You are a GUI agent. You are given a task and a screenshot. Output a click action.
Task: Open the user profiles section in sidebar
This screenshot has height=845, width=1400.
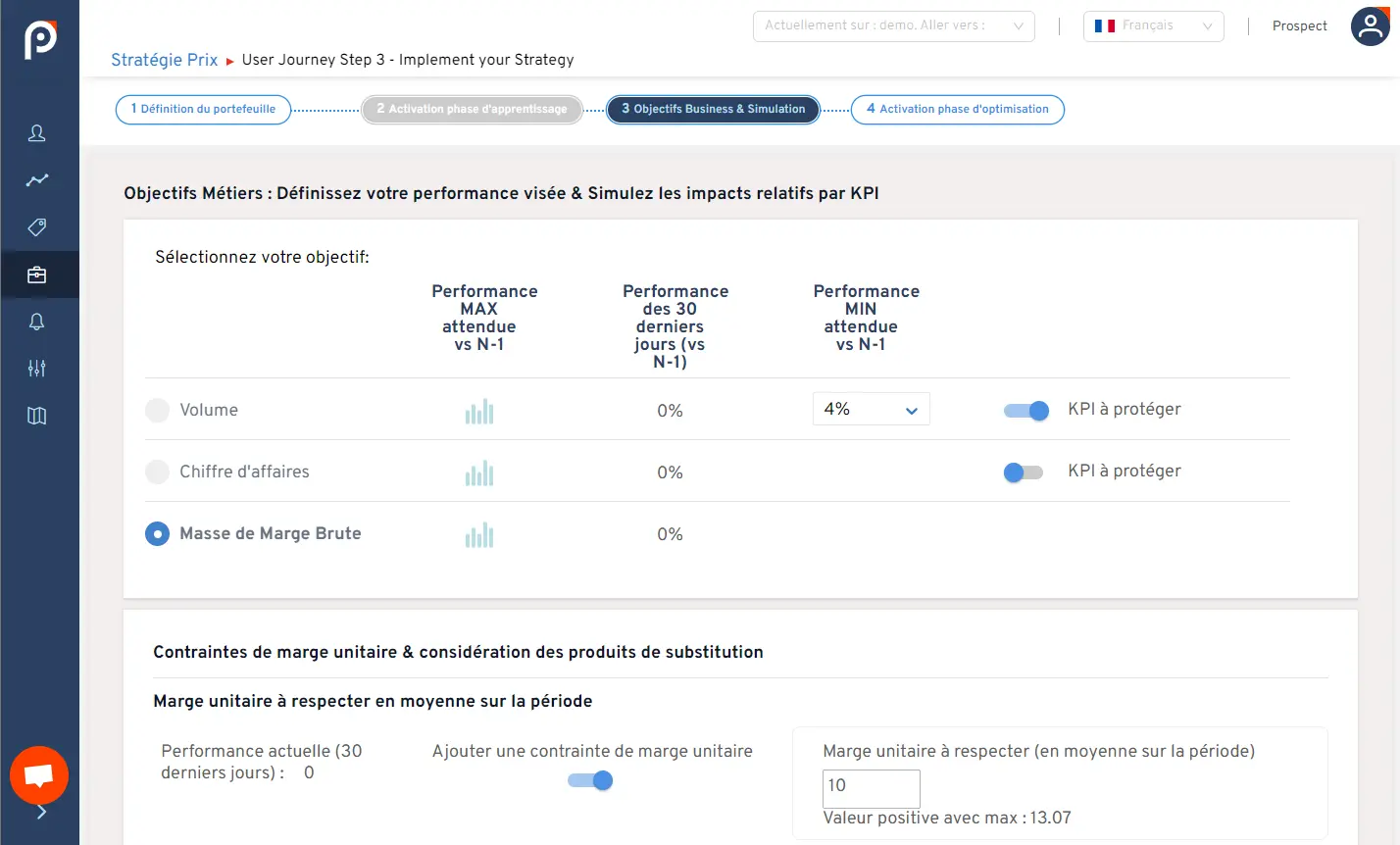[39, 133]
